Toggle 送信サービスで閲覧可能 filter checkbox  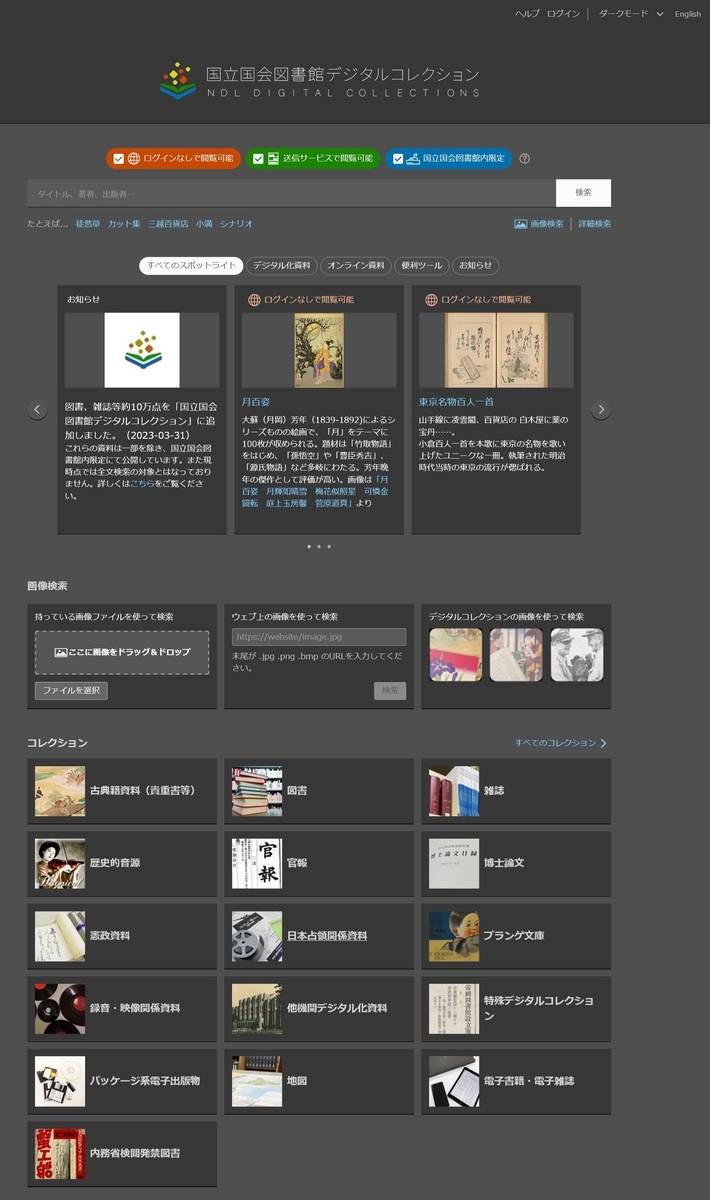pos(258,158)
